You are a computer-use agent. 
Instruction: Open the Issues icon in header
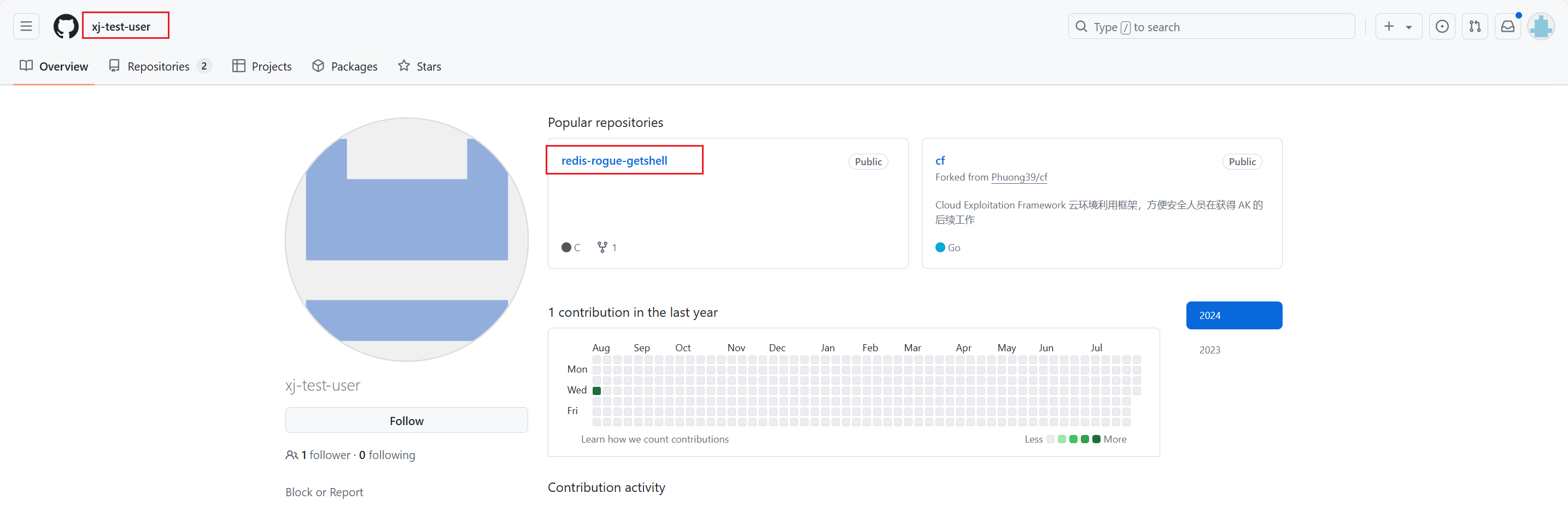point(1441,26)
